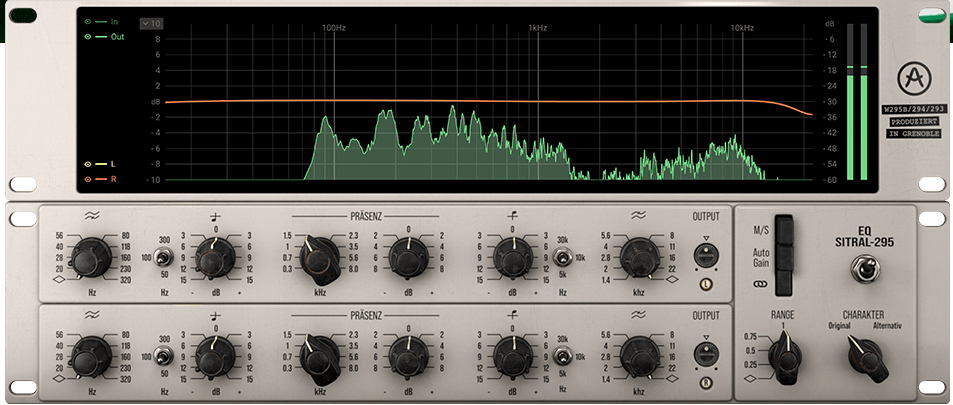
Task: Toggle visibility of the R EQ curve
Action: [88, 179]
